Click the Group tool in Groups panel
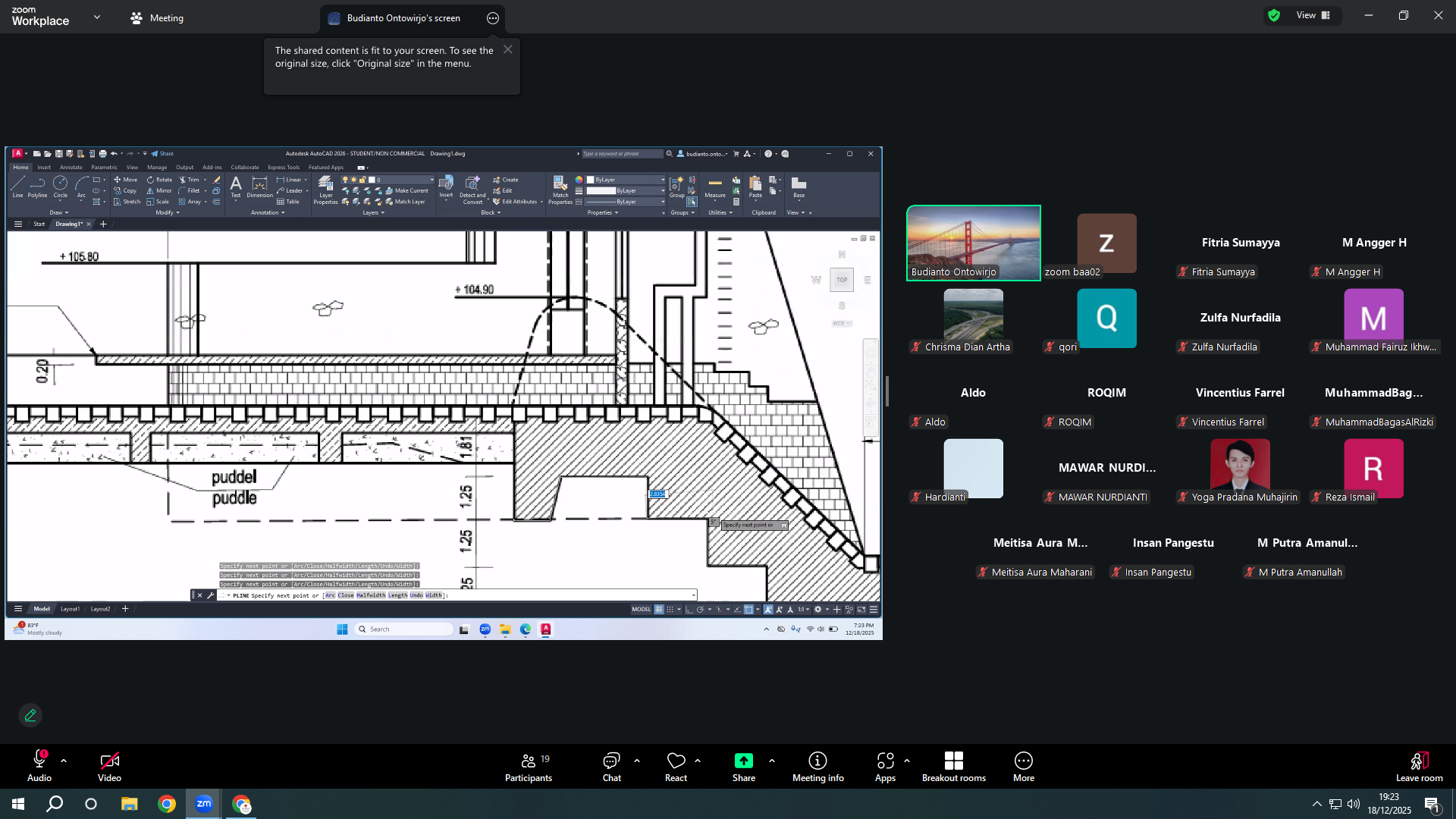Image resolution: width=1456 pixels, height=819 pixels. [x=676, y=187]
